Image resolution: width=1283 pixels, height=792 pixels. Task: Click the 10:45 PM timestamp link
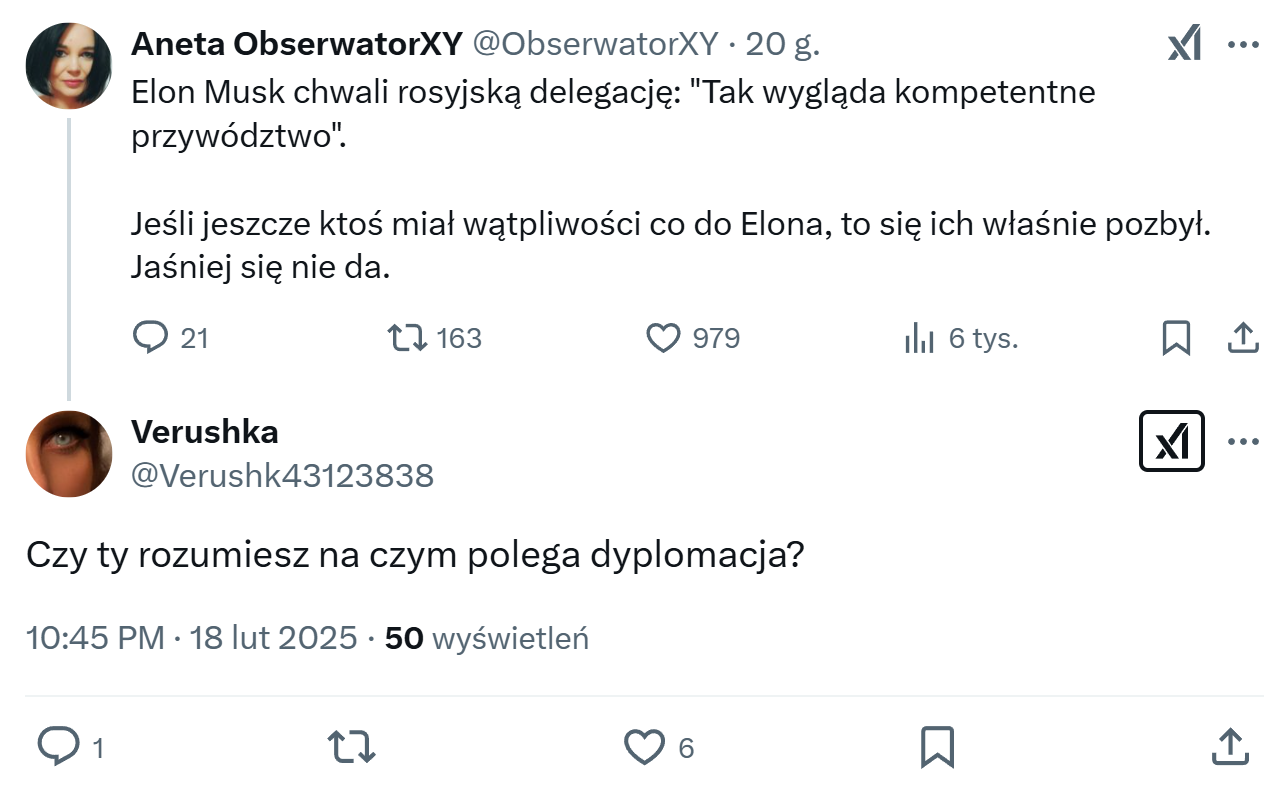click(95, 638)
